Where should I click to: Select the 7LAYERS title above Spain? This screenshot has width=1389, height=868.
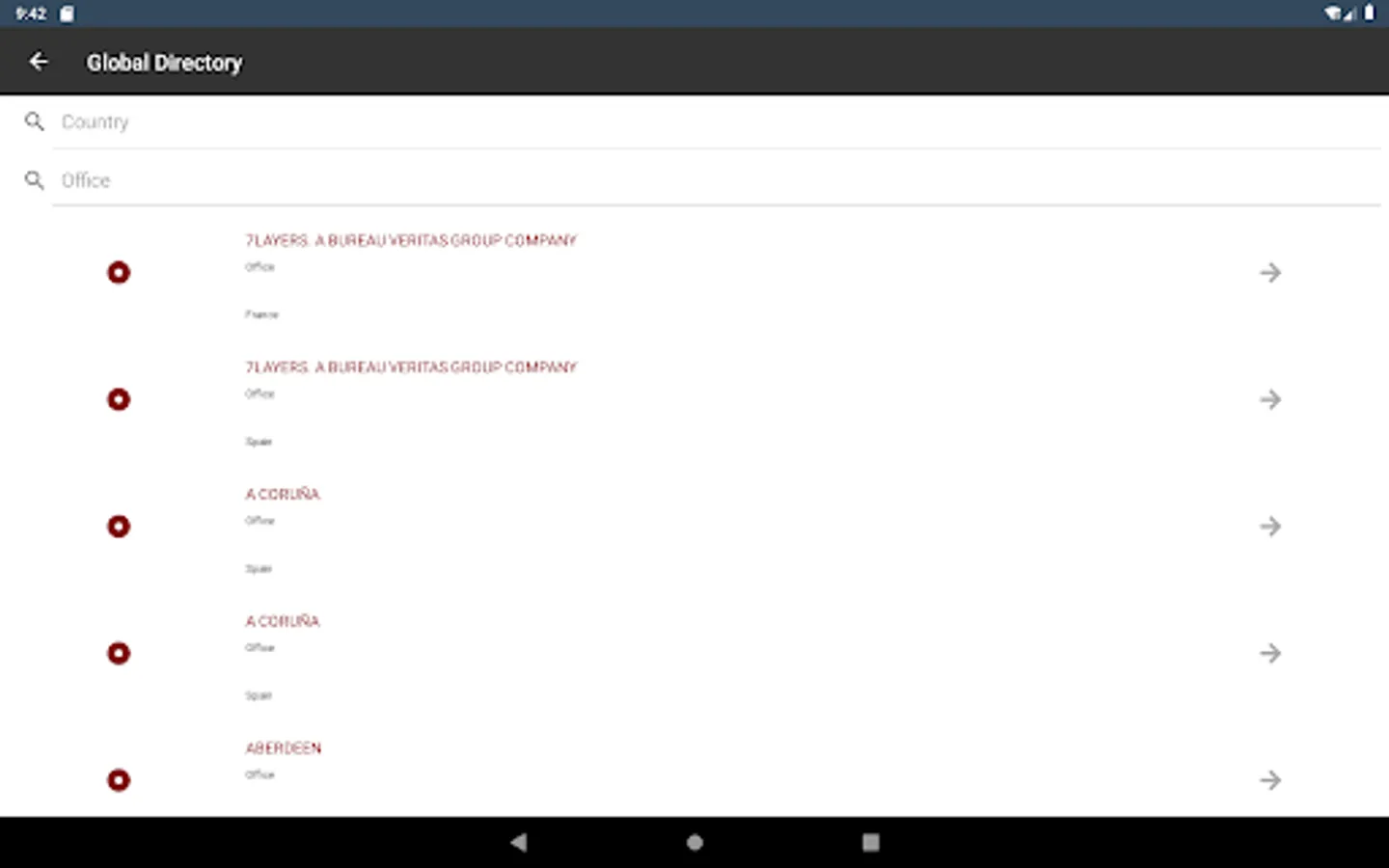click(411, 367)
